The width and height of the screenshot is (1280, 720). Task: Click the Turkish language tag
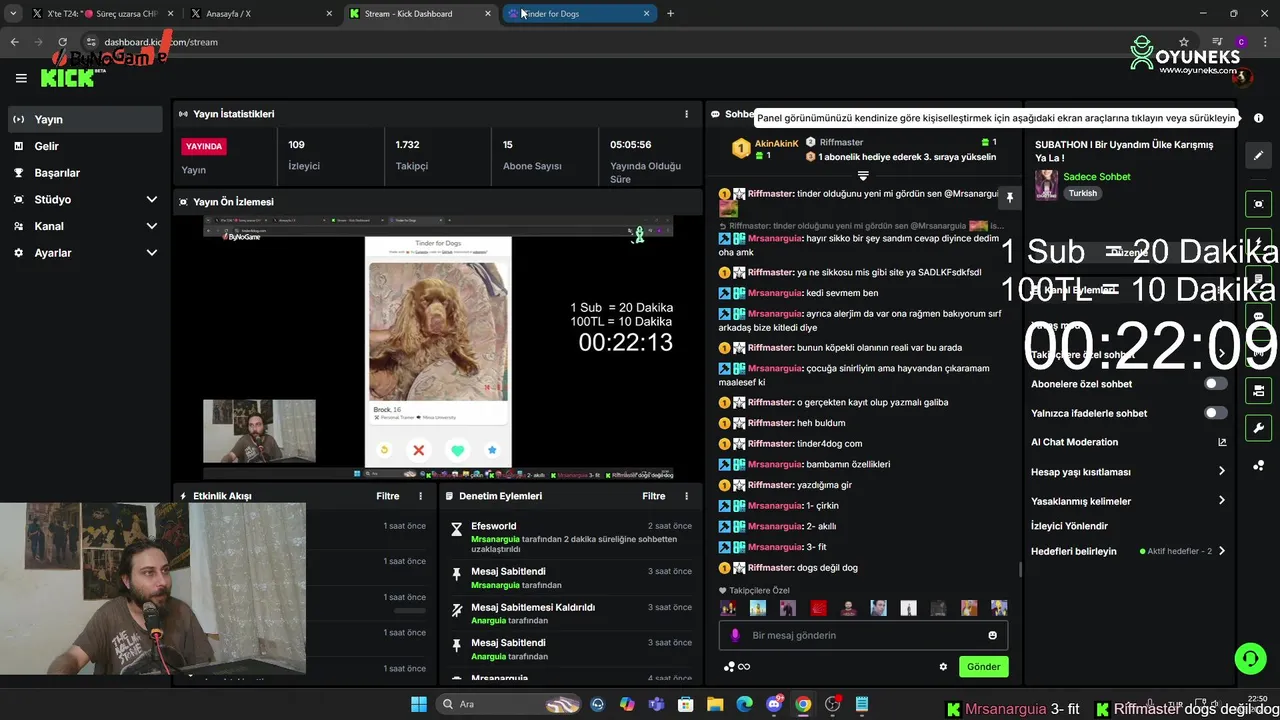[1083, 193]
